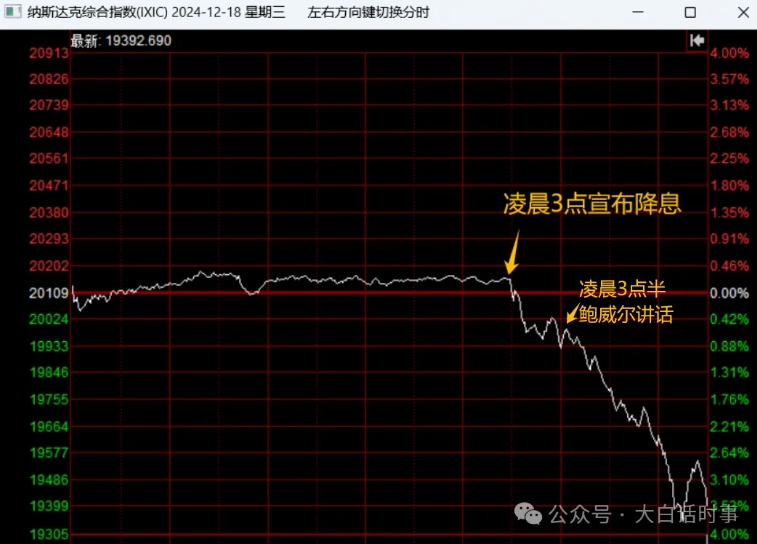Click the 3.57% percent axis label
This screenshot has width=757, height=544.
(729, 79)
